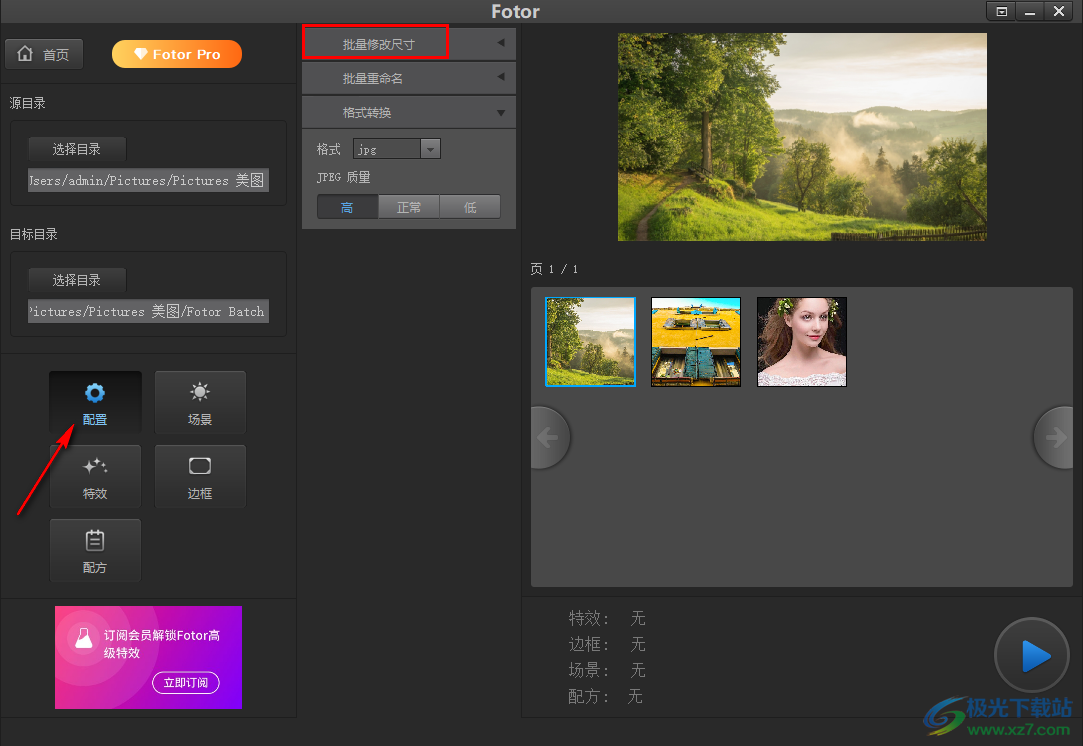Click the JPEG 质量 label
Screen dimensions: 1083x746
coord(343,178)
